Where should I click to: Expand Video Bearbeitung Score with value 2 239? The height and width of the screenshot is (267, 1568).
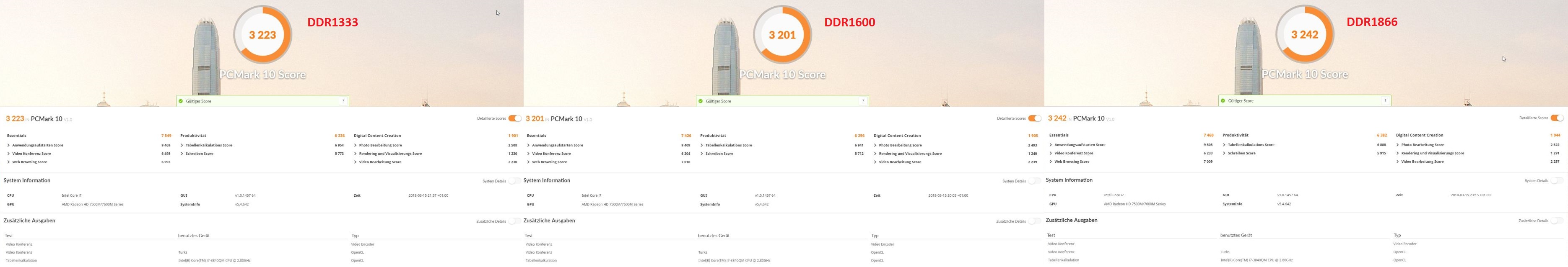875,162
